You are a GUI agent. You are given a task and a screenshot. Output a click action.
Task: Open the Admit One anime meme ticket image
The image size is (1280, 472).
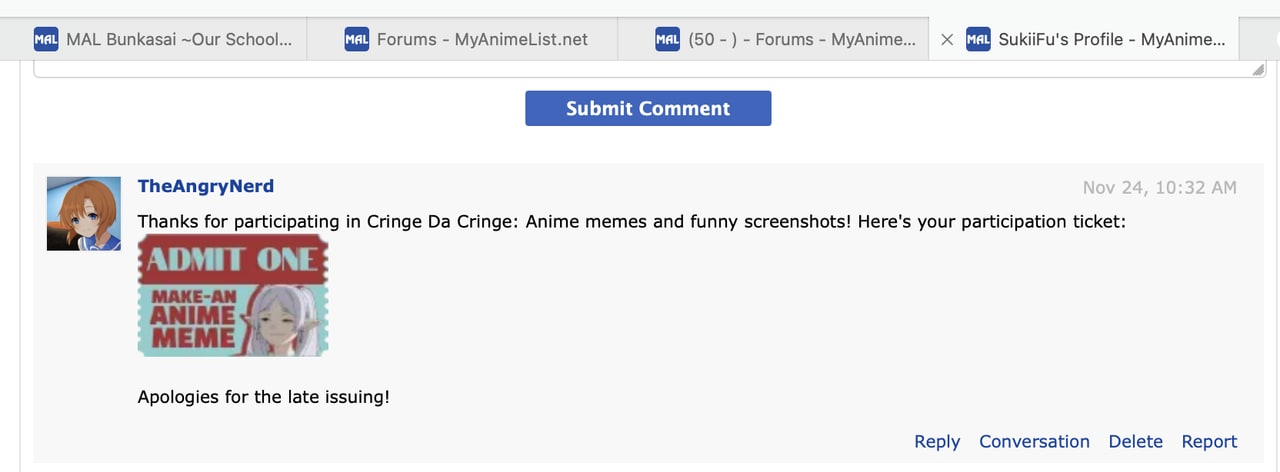[233, 295]
